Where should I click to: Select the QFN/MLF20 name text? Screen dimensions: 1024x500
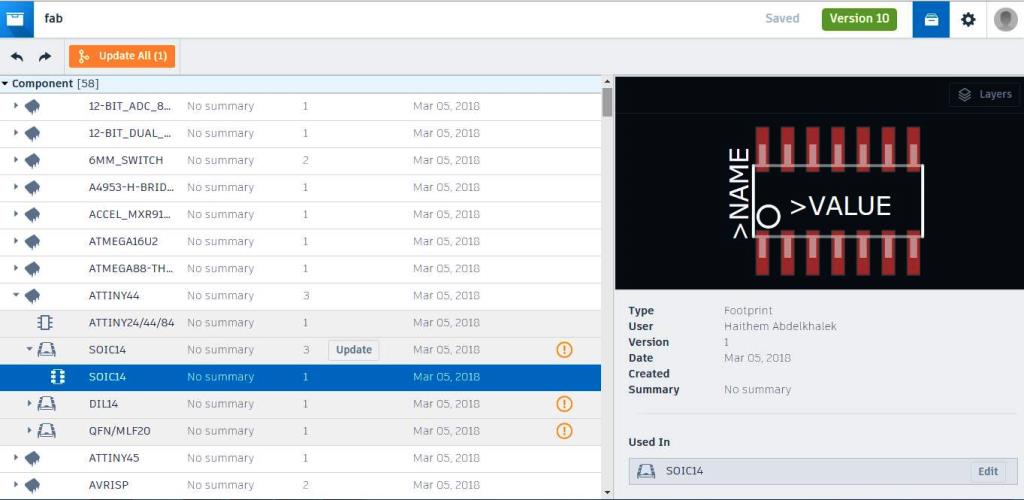(x=119, y=431)
